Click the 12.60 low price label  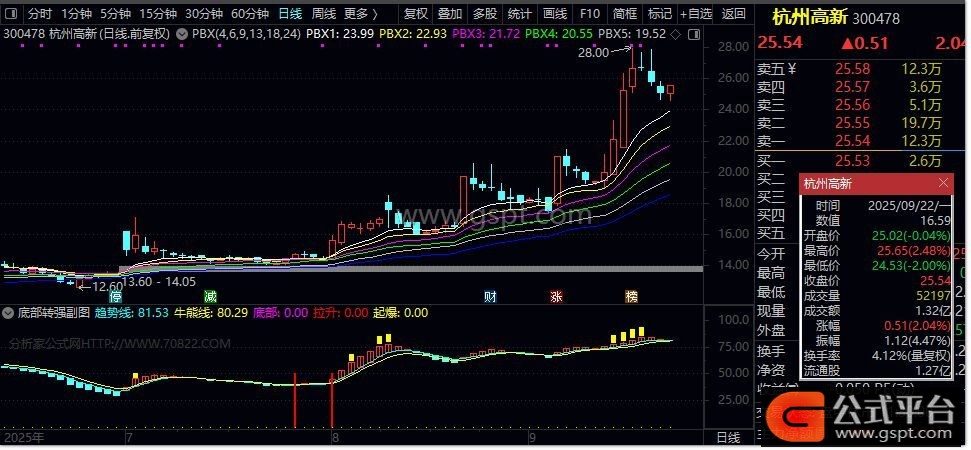(108, 287)
